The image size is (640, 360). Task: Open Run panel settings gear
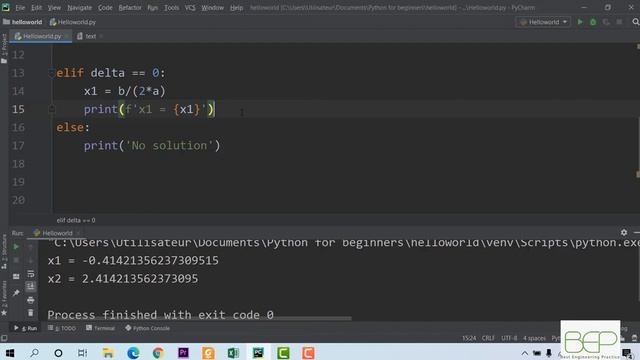pyautogui.click(x=624, y=232)
